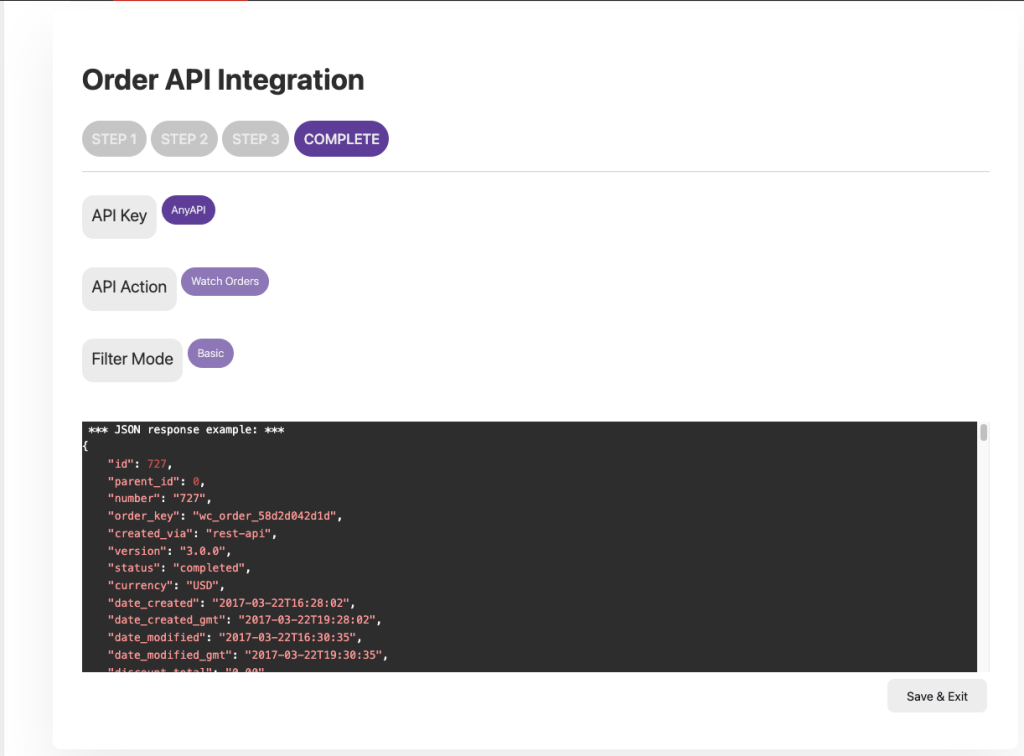Image resolution: width=1024 pixels, height=756 pixels.
Task: Click the "id": 727 line in JSON
Action: pos(140,464)
